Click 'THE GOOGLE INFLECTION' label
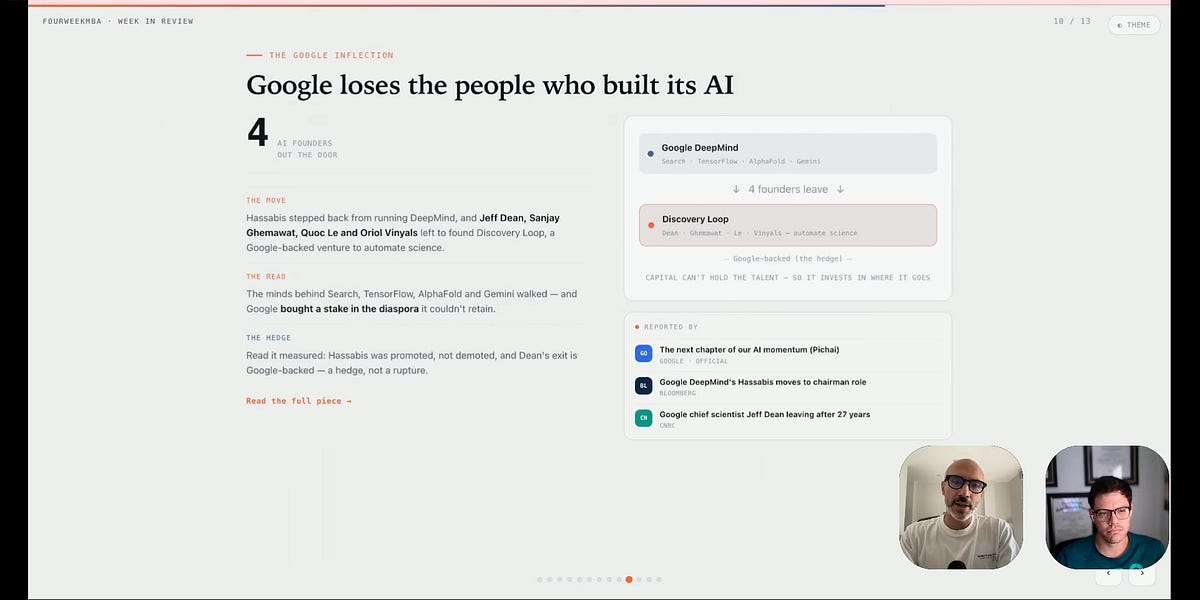The width and height of the screenshot is (1200, 600). click(331, 55)
